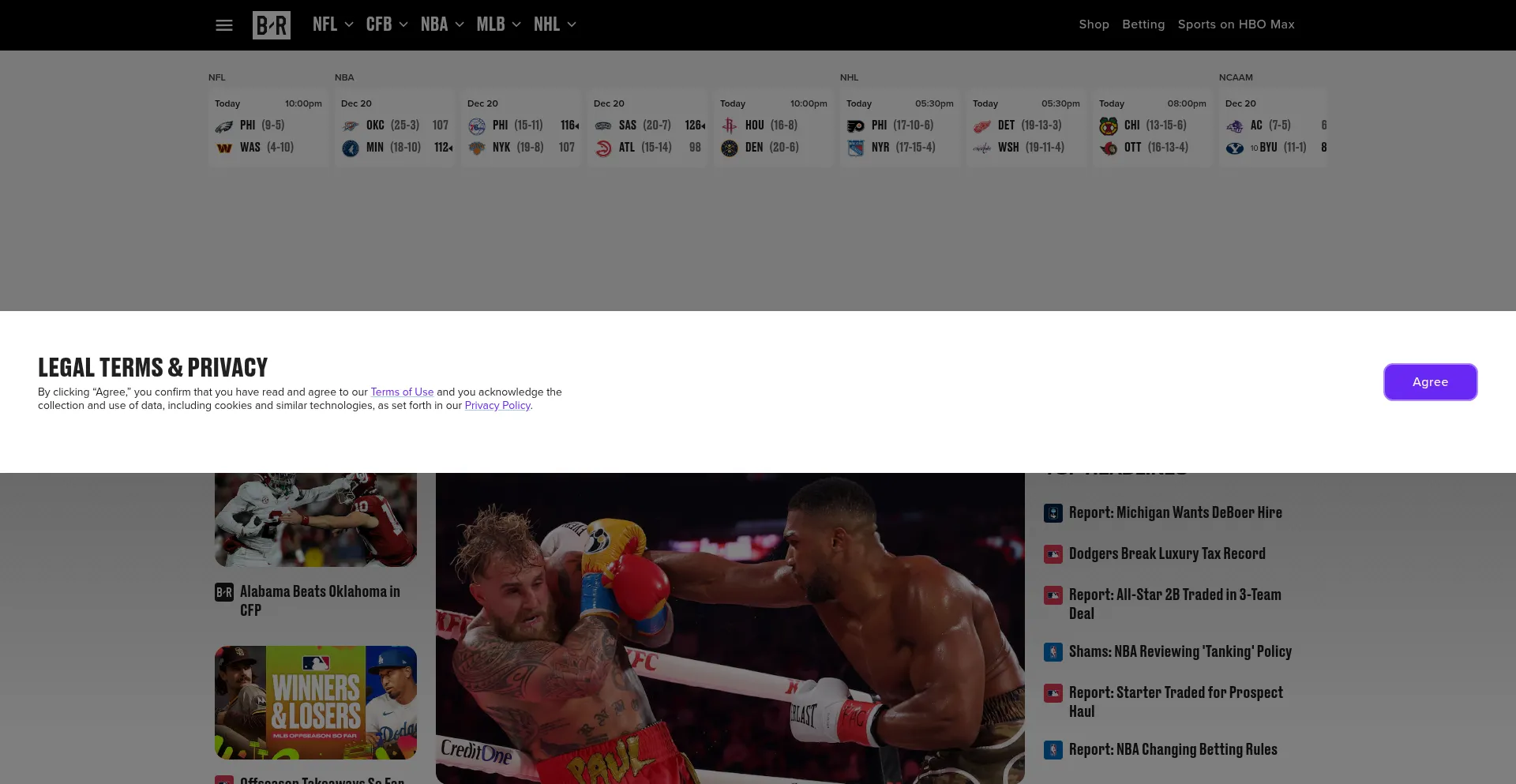Select Sports on HBO Max in the header
The height and width of the screenshot is (784, 1516).
pyautogui.click(x=1236, y=24)
